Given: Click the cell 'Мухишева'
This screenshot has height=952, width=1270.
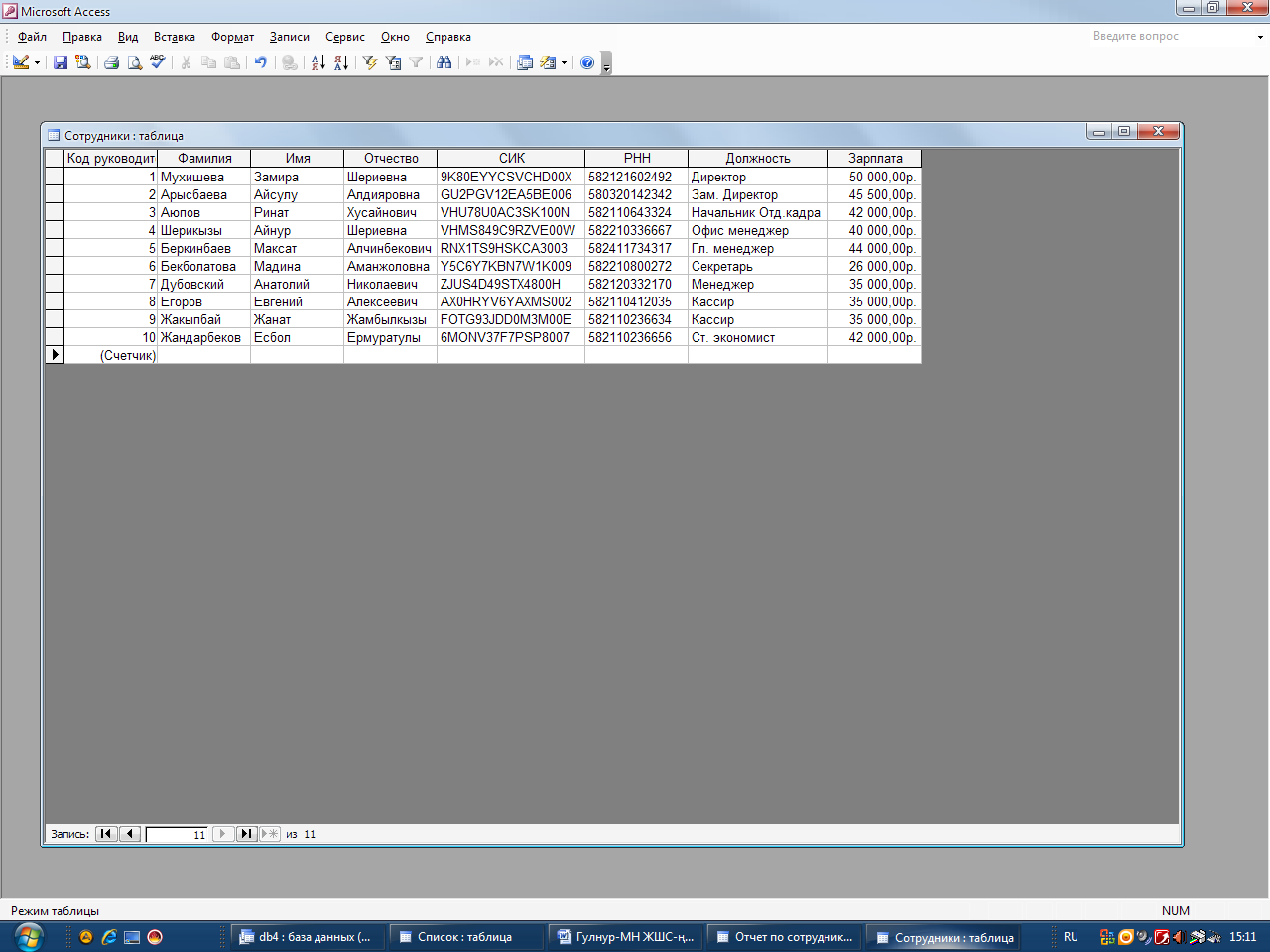Looking at the screenshot, I should (x=203, y=177).
